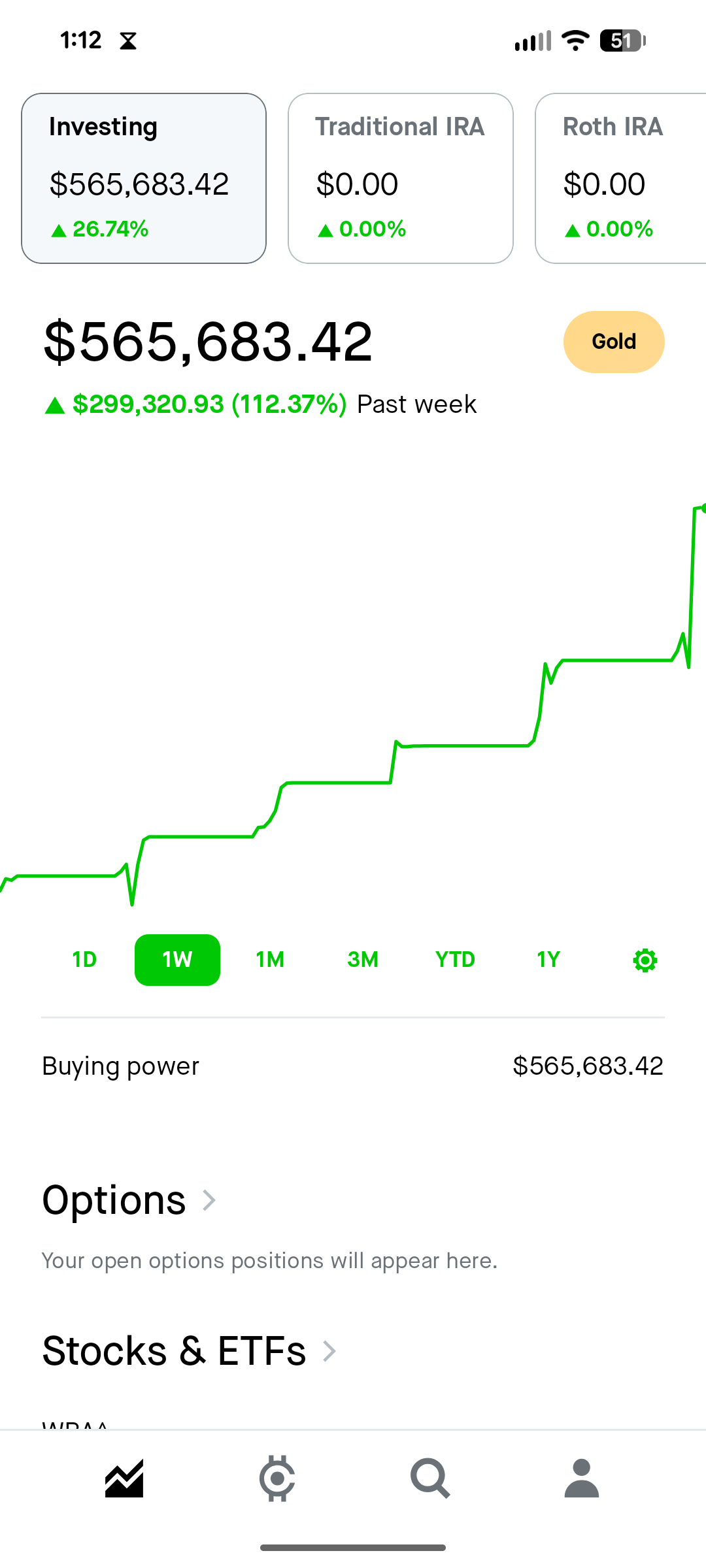This screenshot has width=706, height=1568.
Task: Open the account profile person icon
Action: coord(581,1478)
